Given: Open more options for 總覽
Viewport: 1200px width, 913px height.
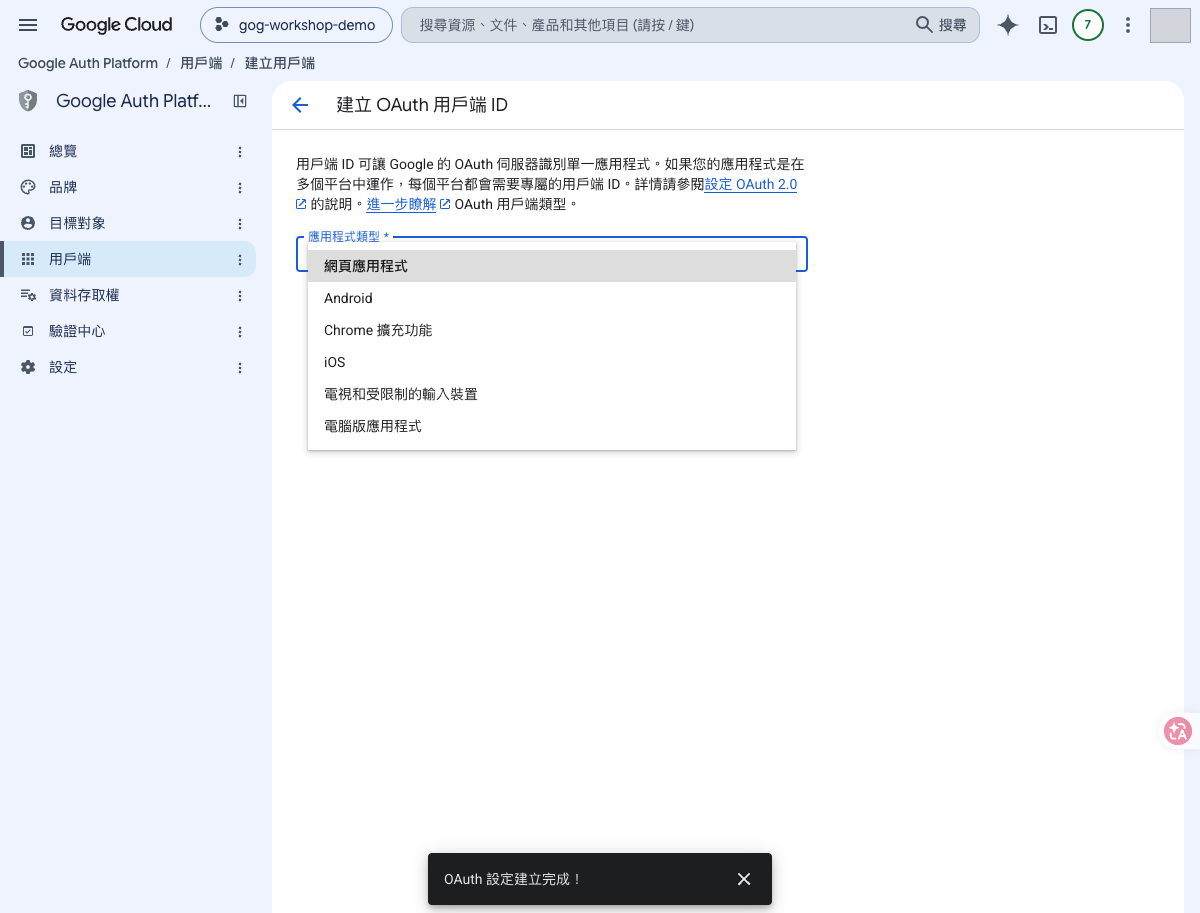Looking at the screenshot, I should tap(240, 151).
